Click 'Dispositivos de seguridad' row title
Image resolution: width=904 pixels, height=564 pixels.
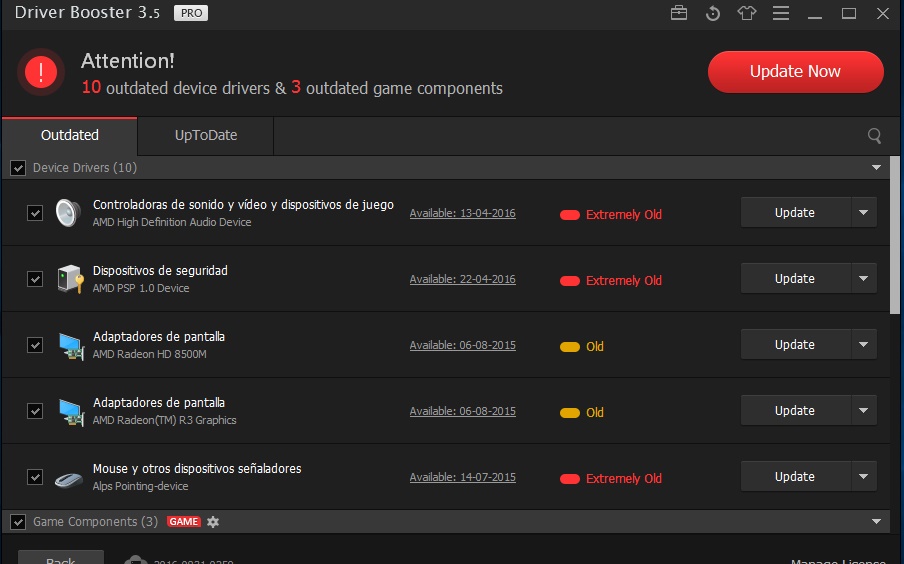tap(160, 270)
